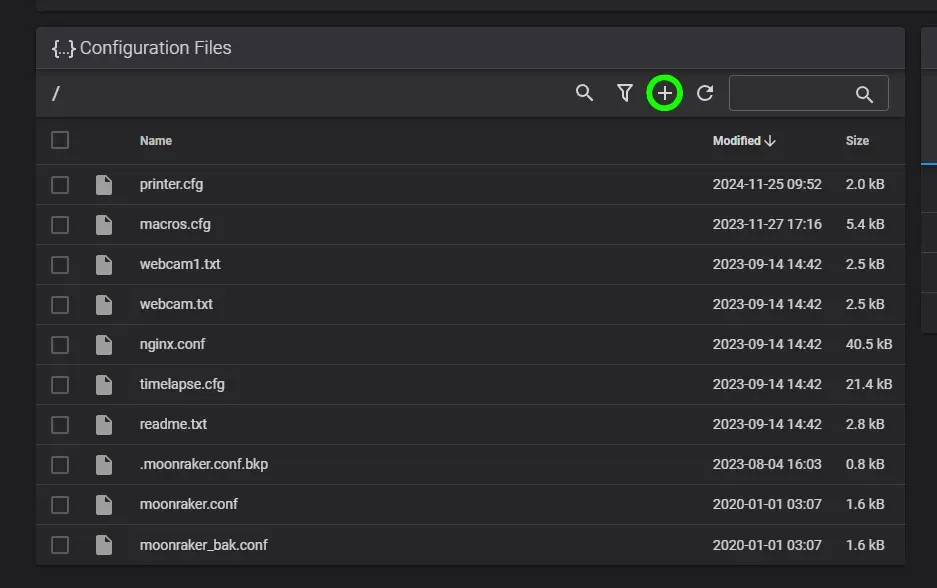
Task: Click the refresh file list icon
Action: point(705,93)
